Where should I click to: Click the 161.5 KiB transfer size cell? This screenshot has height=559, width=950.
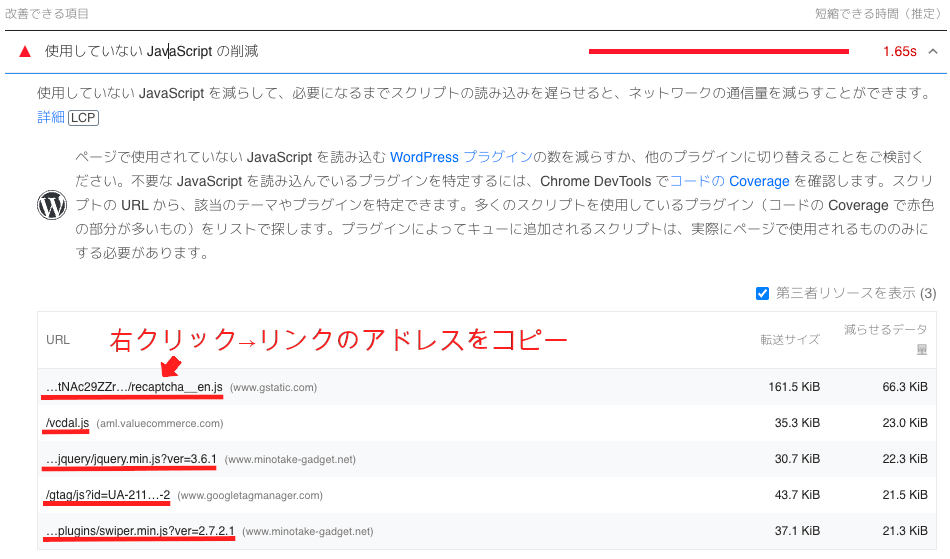(794, 386)
